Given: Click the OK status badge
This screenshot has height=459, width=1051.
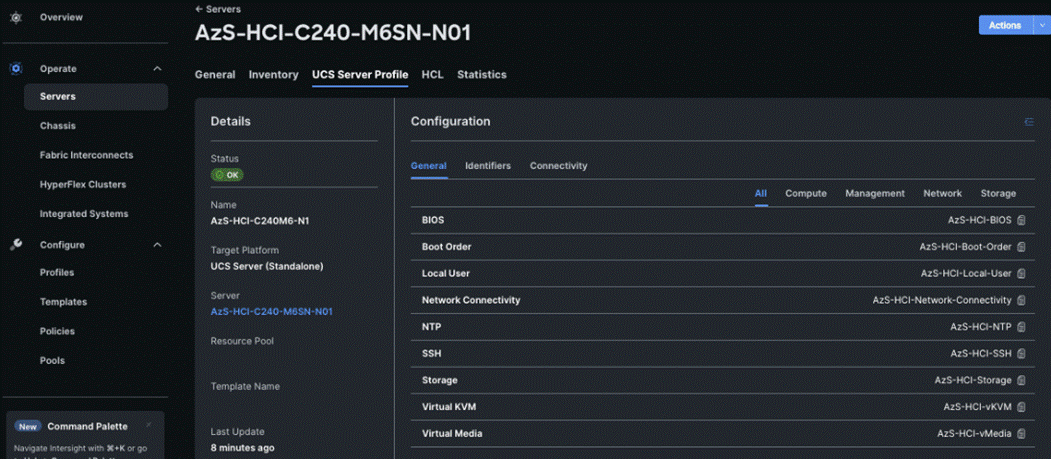Looking at the screenshot, I should pyautogui.click(x=227, y=175).
